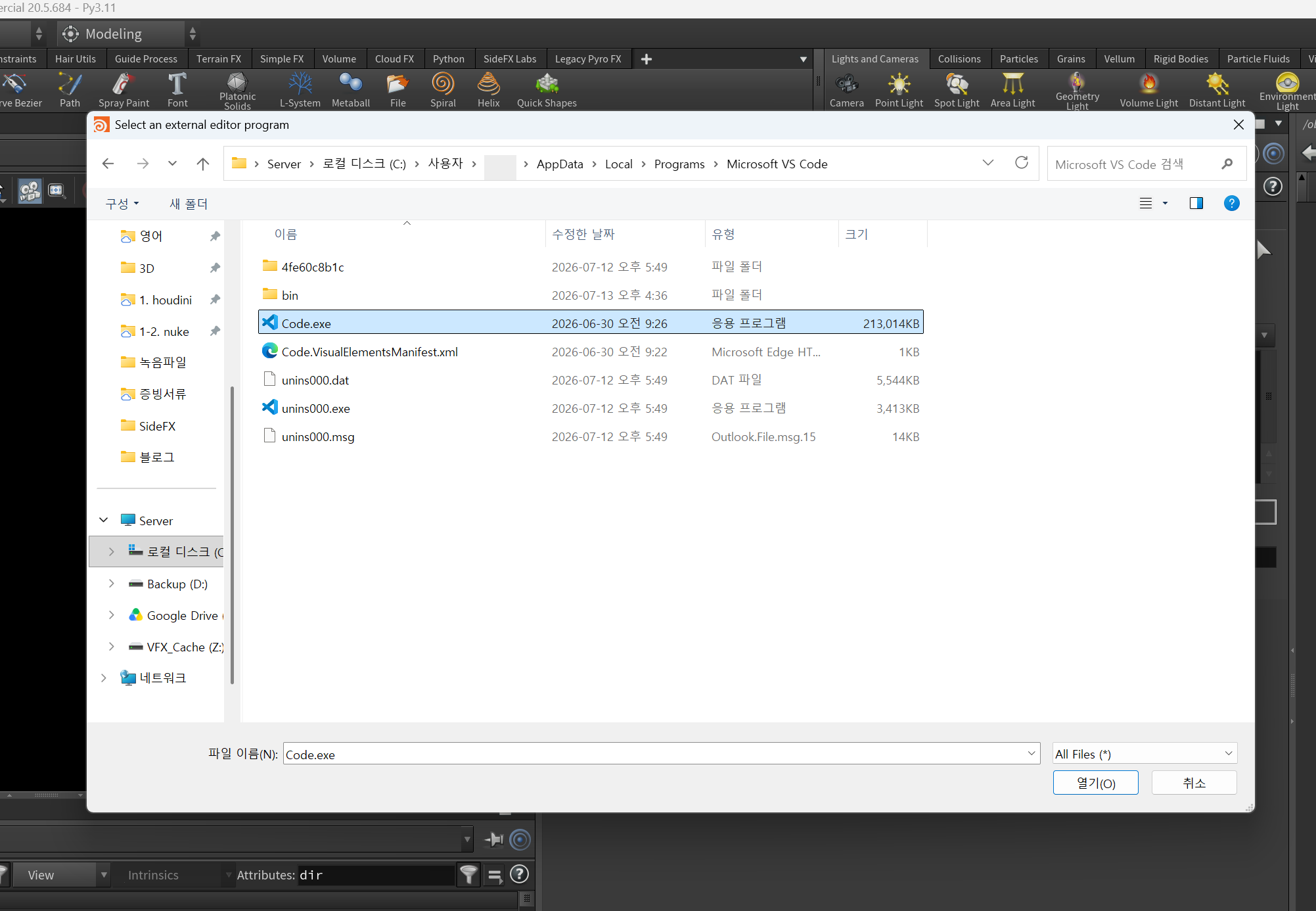Click AppData in the breadcrumb path

[x=560, y=164]
